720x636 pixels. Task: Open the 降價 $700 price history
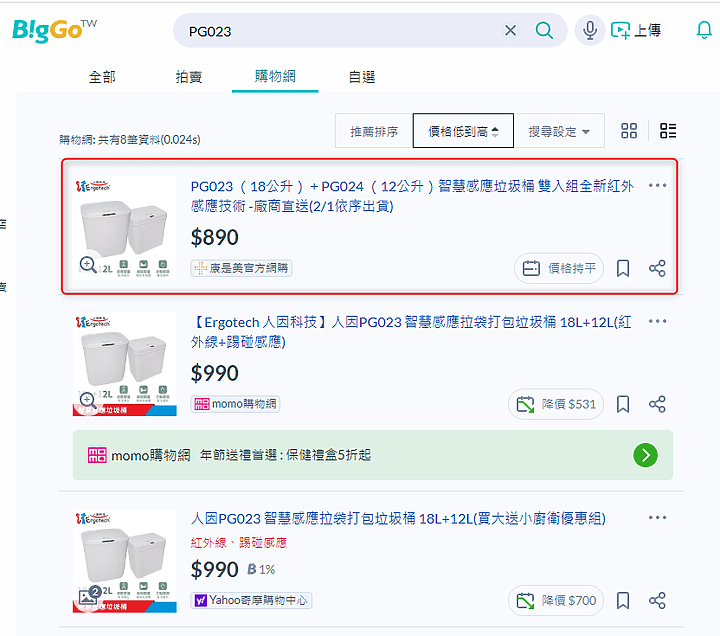tap(556, 601)
